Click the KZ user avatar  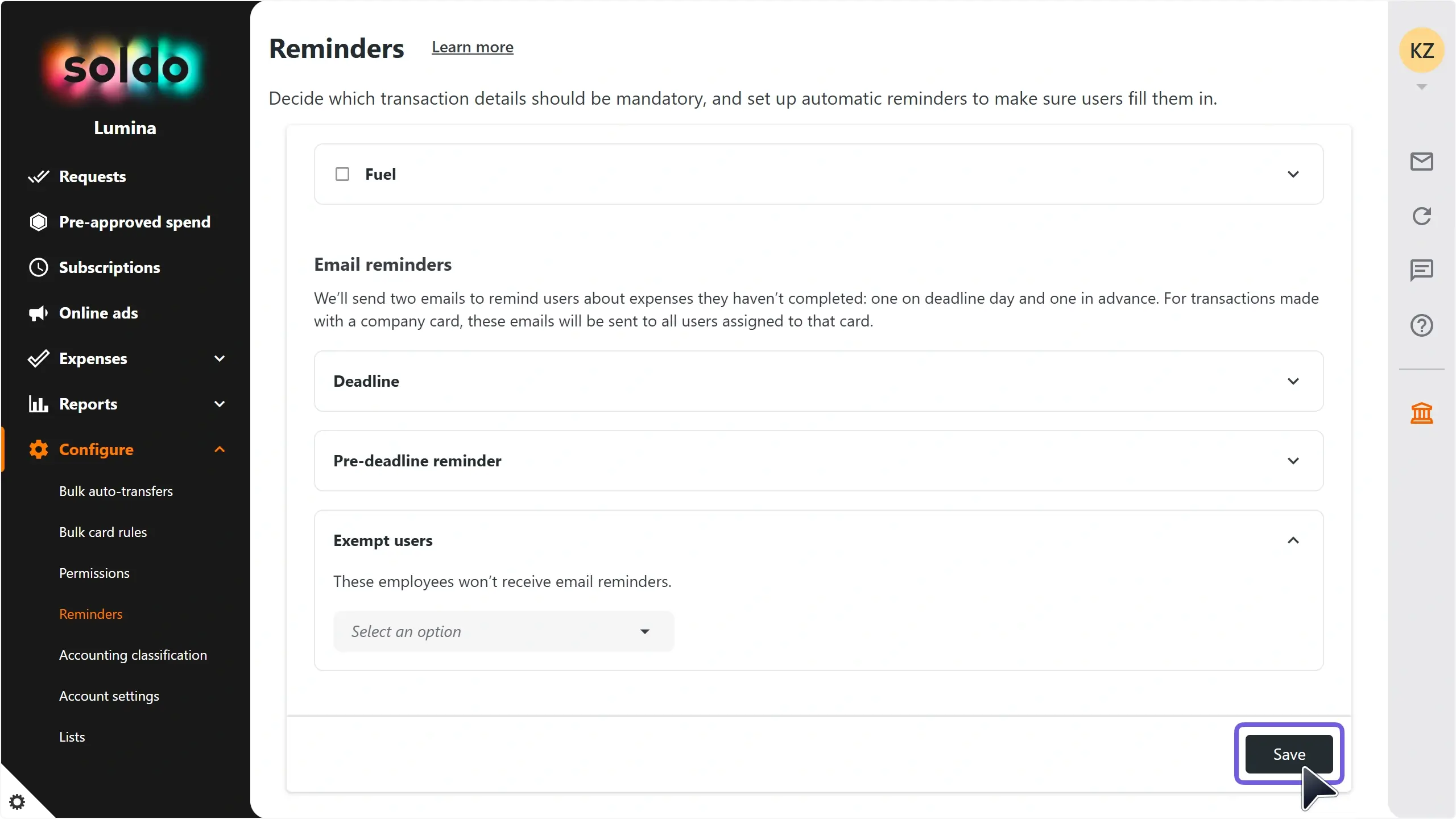[x=1421, y=51]
